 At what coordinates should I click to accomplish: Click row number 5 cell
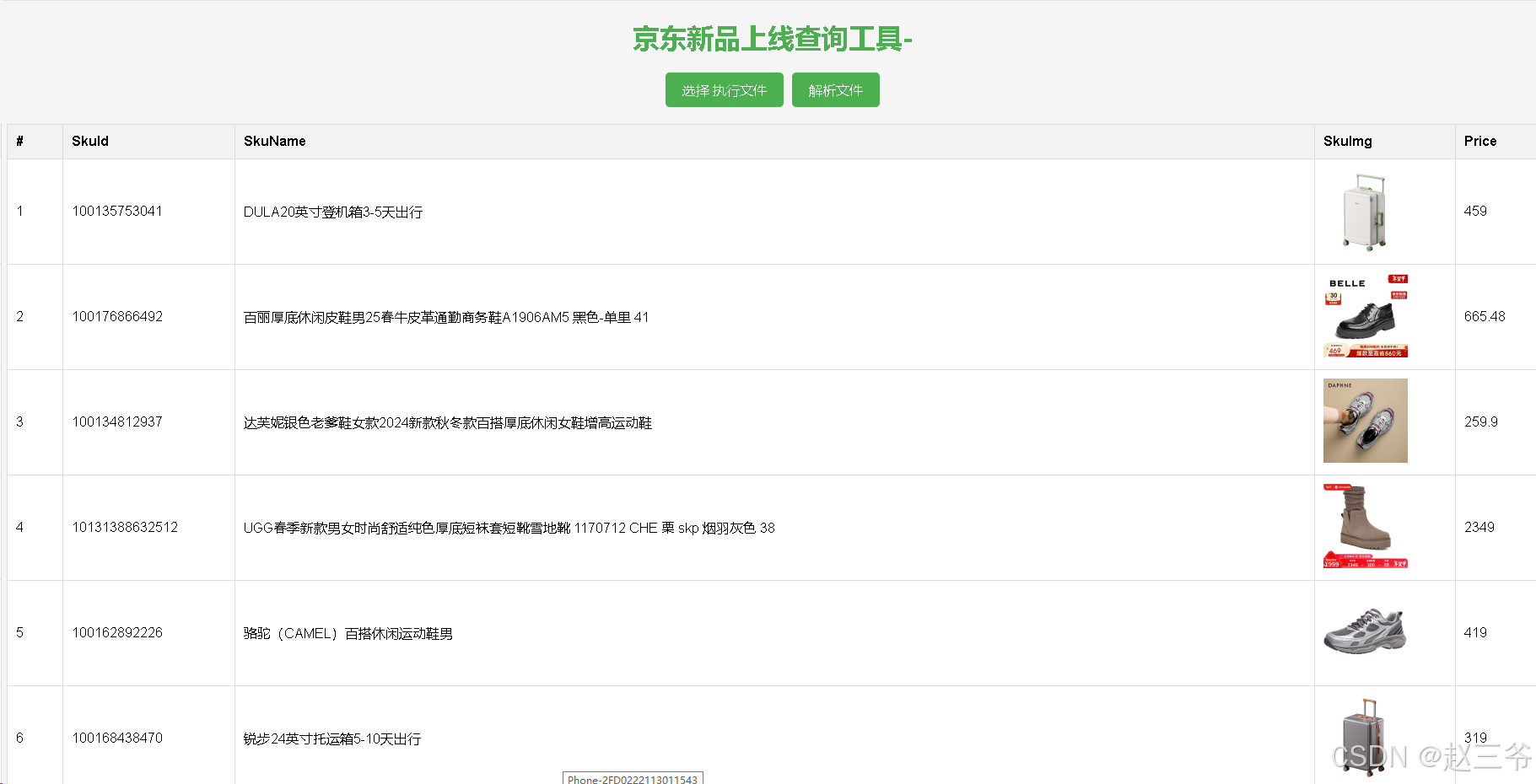coord(35,633)
